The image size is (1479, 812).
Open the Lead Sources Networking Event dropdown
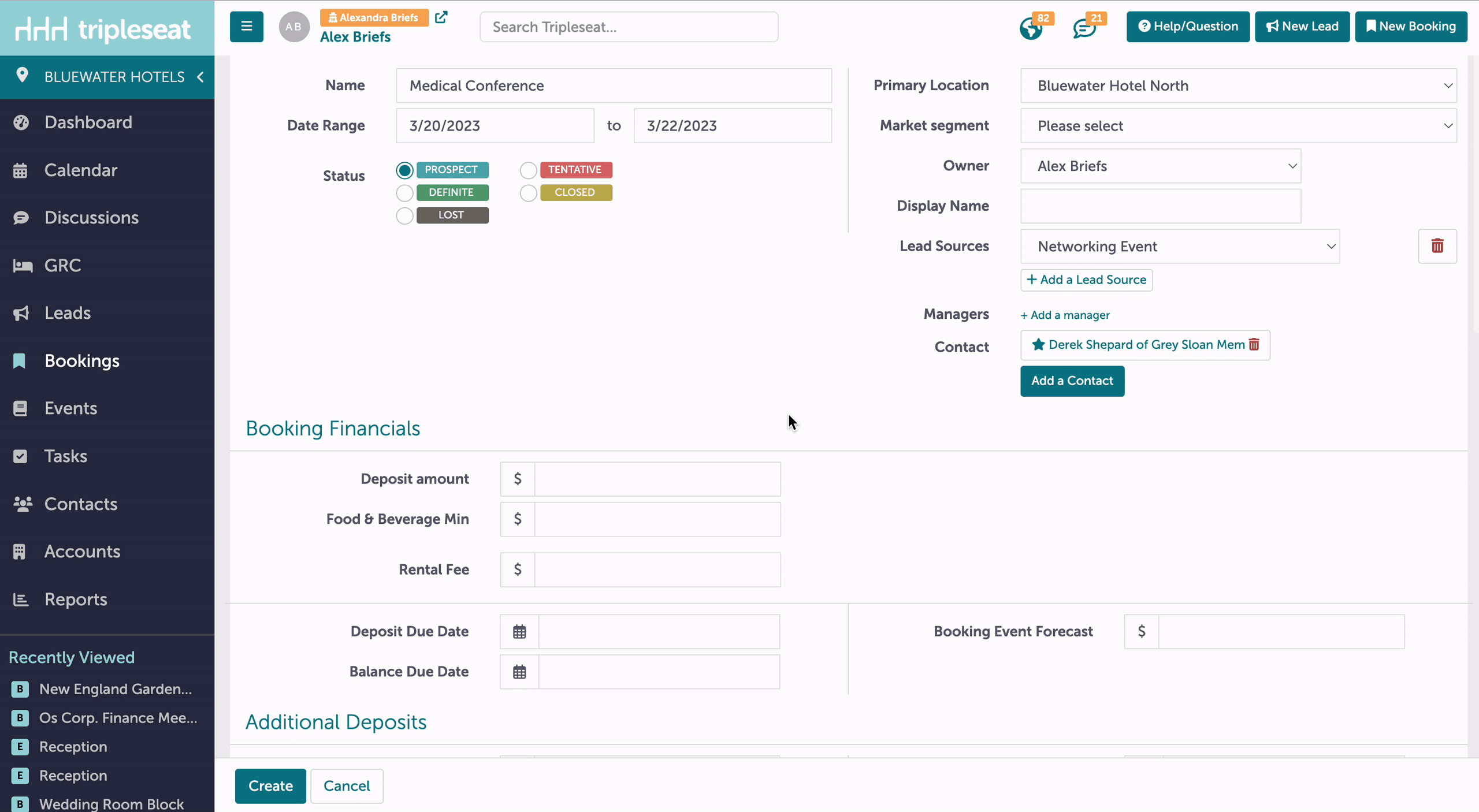(1180, 247)
